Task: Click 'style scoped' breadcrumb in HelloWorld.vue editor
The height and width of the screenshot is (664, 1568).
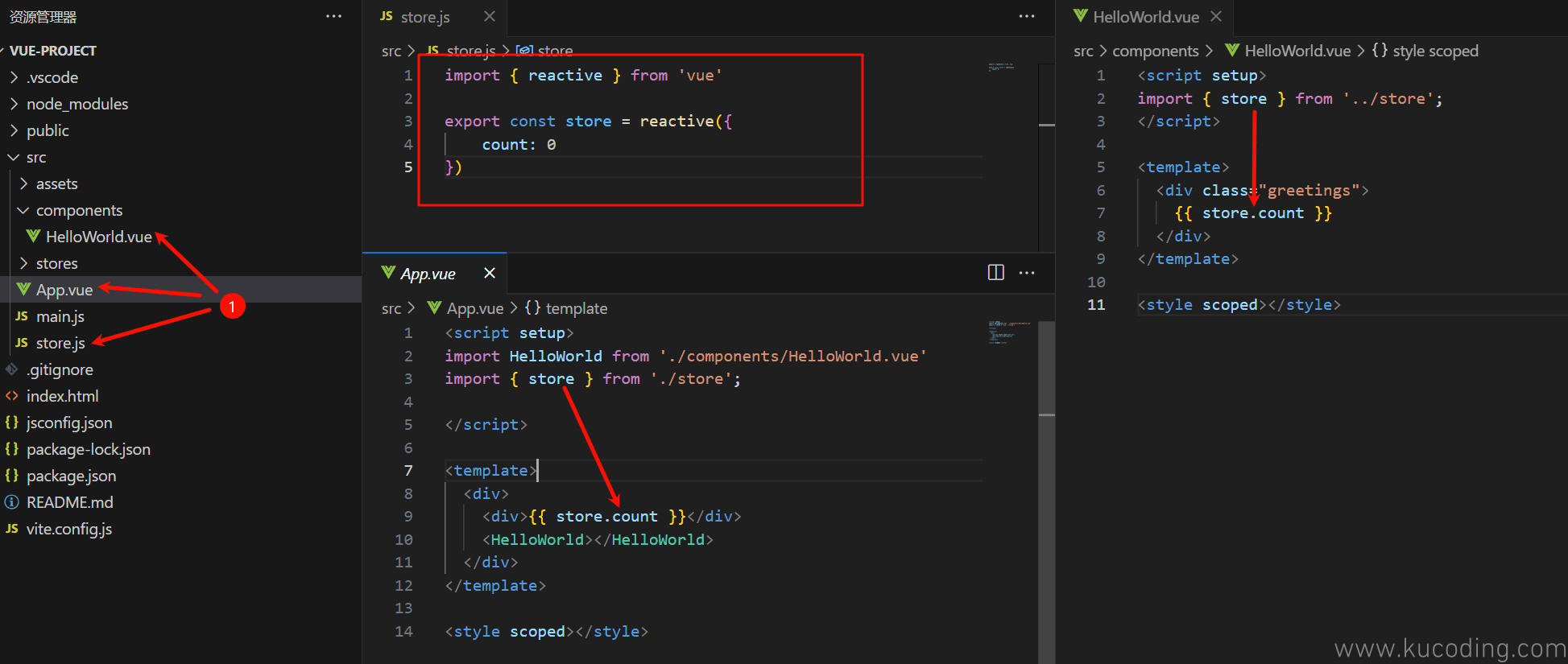Action: tap(1436, 51)
